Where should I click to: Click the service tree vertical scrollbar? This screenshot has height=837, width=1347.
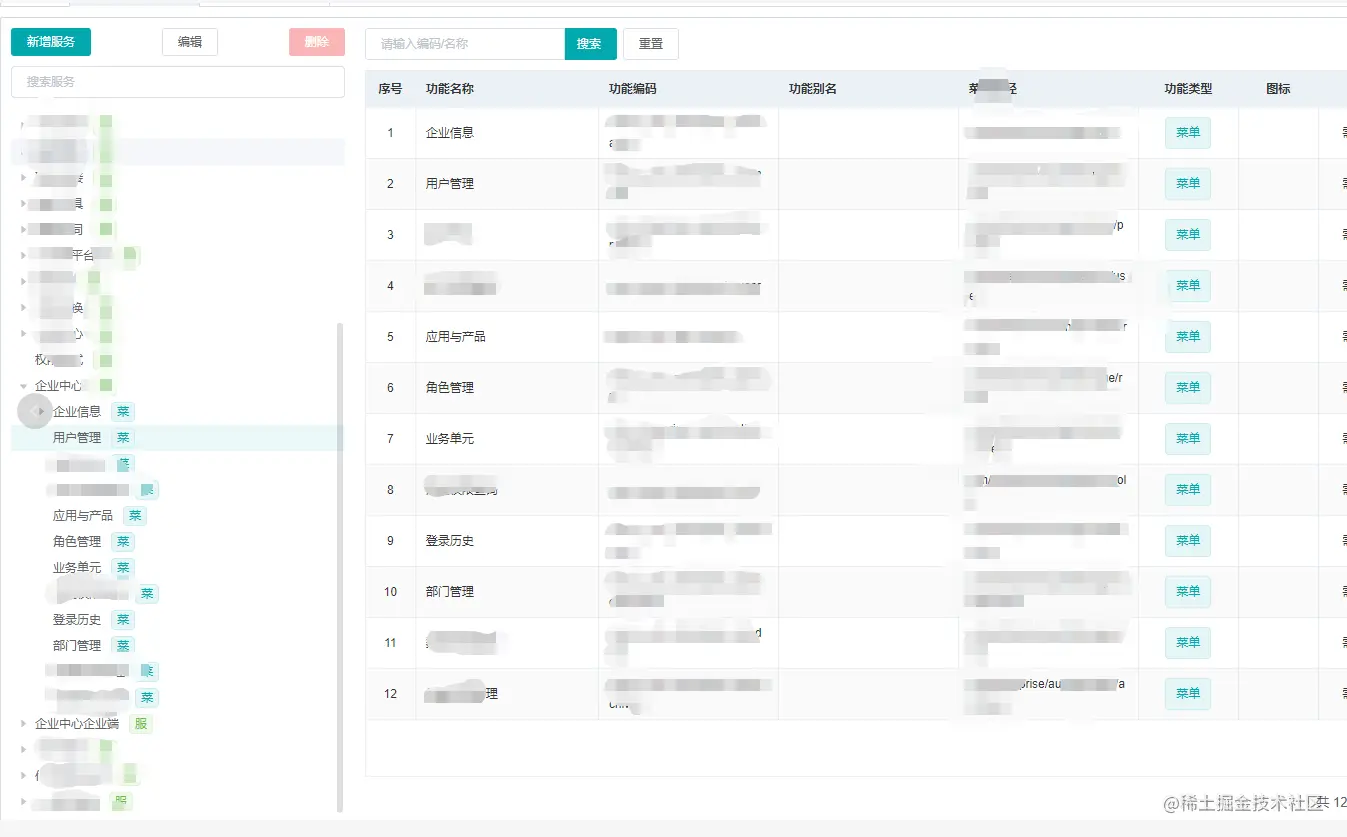[341, 566]
